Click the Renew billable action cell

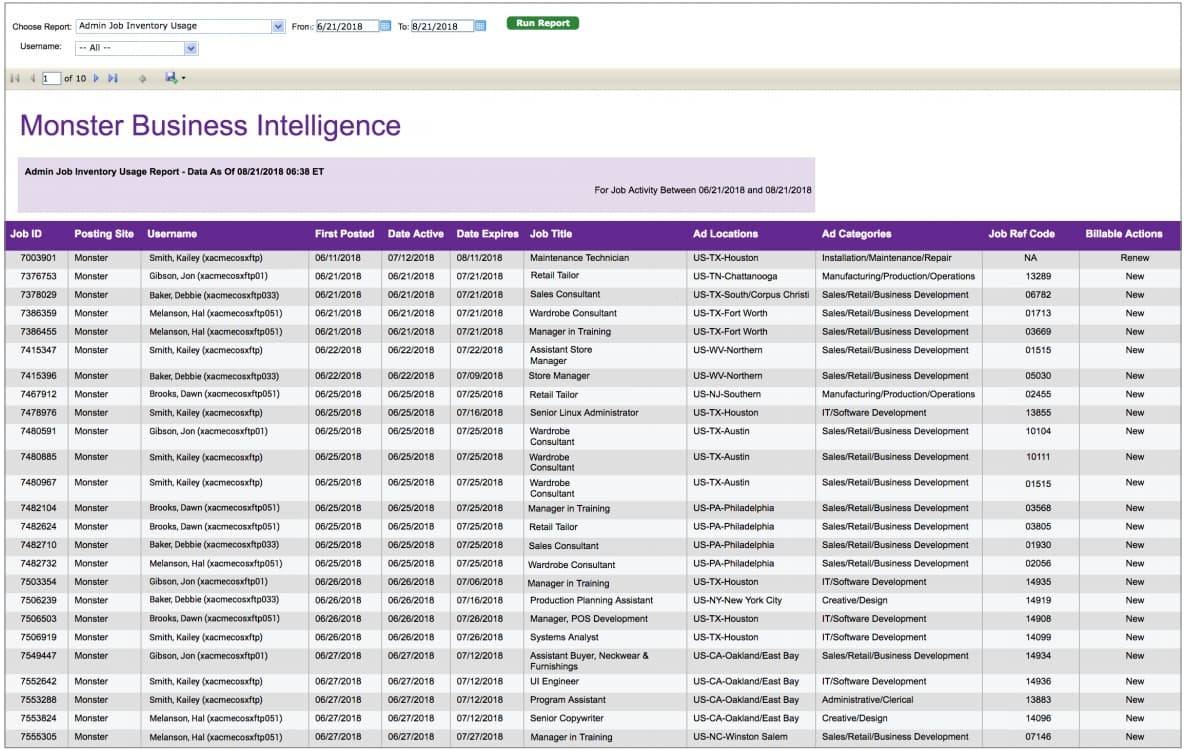point(1135,258)
